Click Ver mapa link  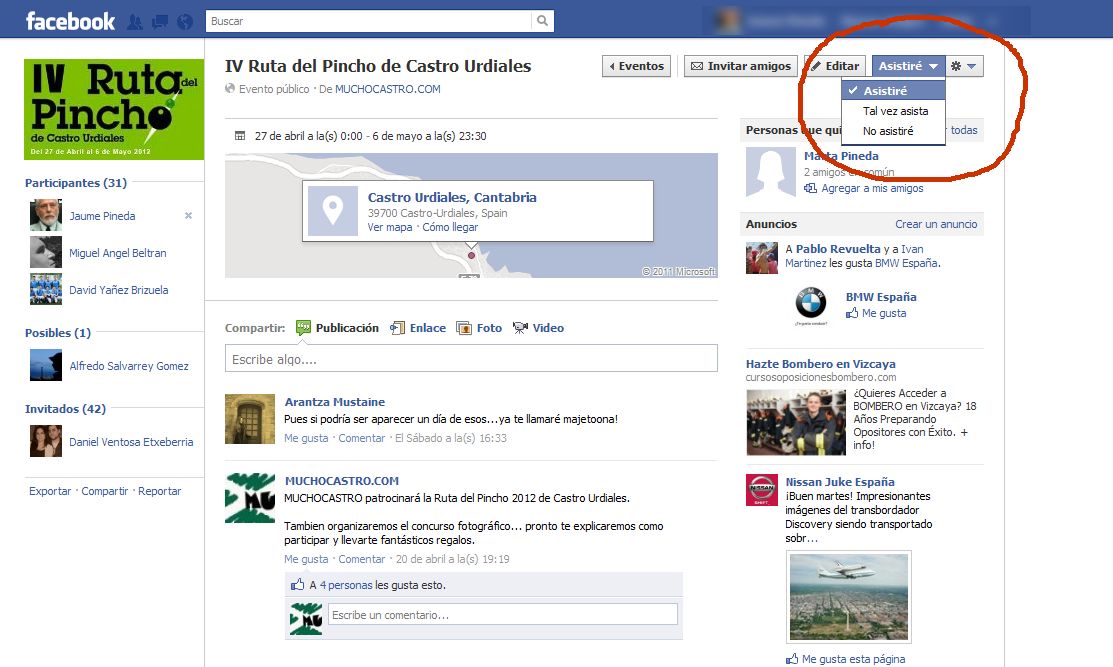390,227
